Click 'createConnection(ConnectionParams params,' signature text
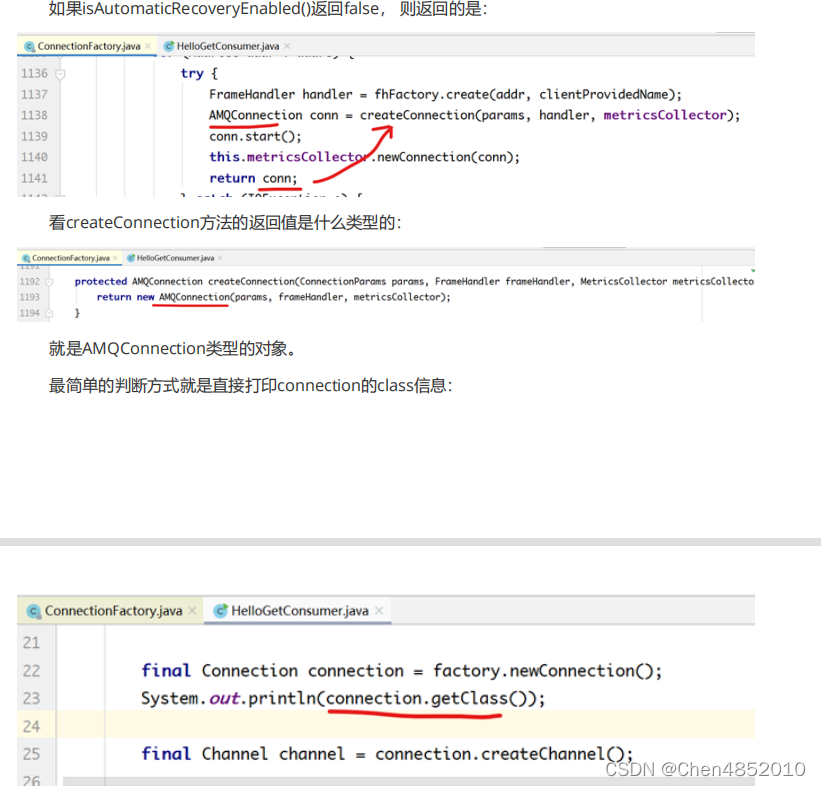Image resolution: width=821 pixels, height=786 pixels. click(x=318, y=282)
